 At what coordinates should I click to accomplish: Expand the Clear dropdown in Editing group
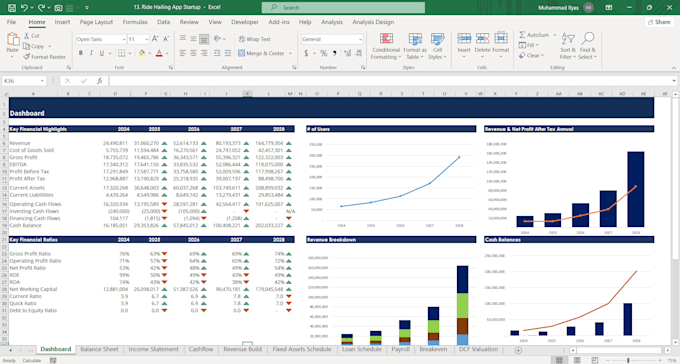coord(543,56)
